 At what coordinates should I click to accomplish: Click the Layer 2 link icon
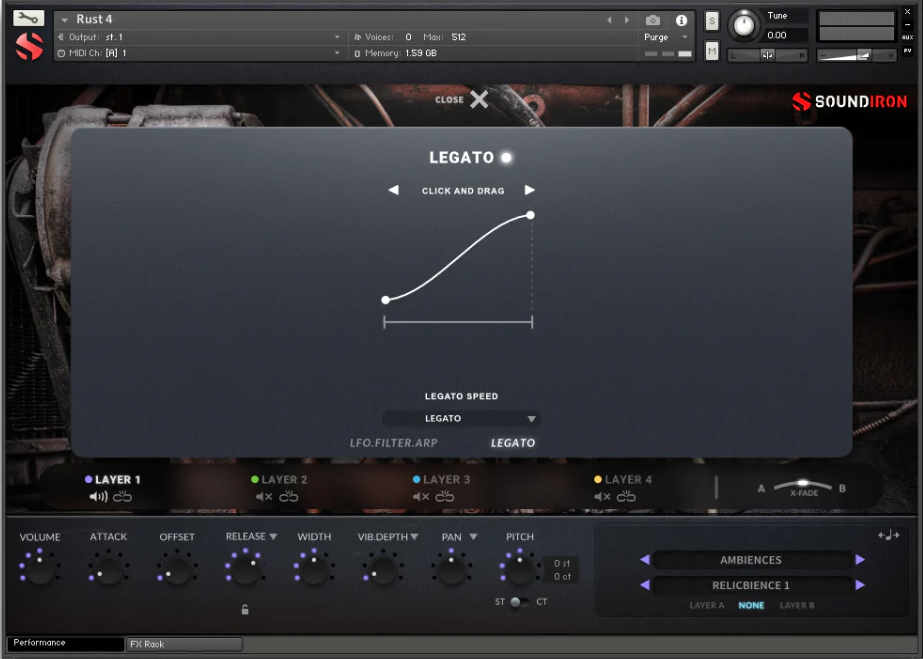pos(289,497)
